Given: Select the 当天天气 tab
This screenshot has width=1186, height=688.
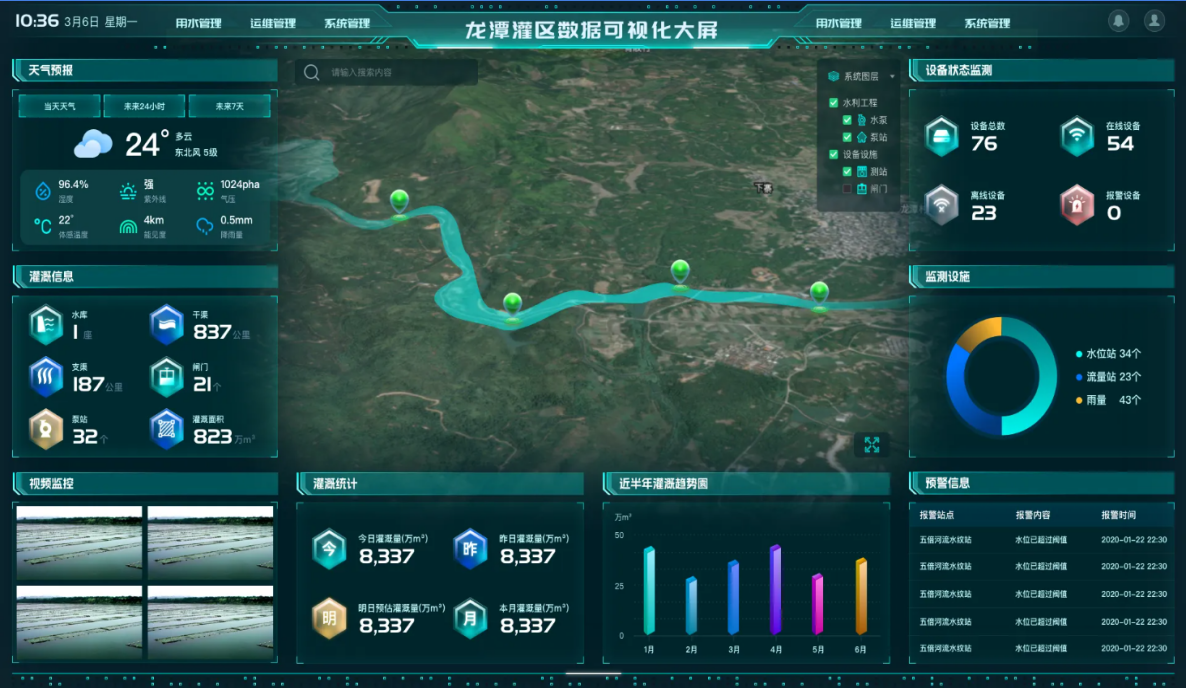Looking at the screenshot, I should pyautogui.click(x=60, y=107).
